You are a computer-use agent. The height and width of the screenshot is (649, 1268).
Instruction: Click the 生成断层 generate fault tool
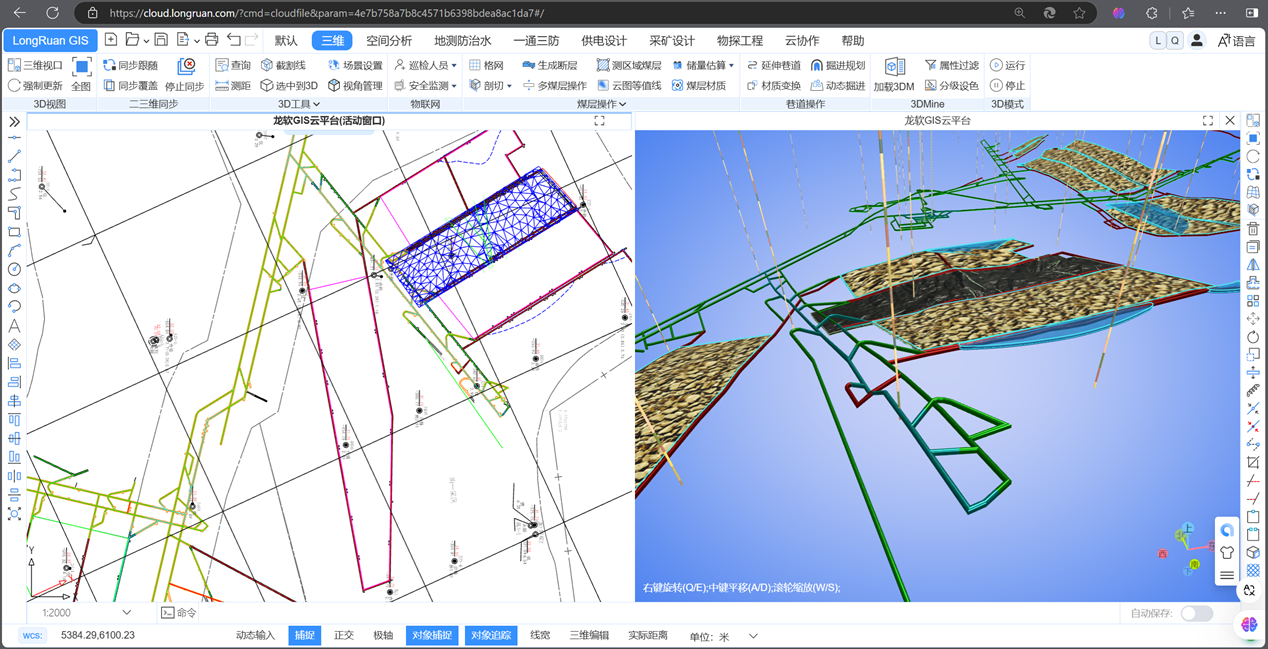549,65
